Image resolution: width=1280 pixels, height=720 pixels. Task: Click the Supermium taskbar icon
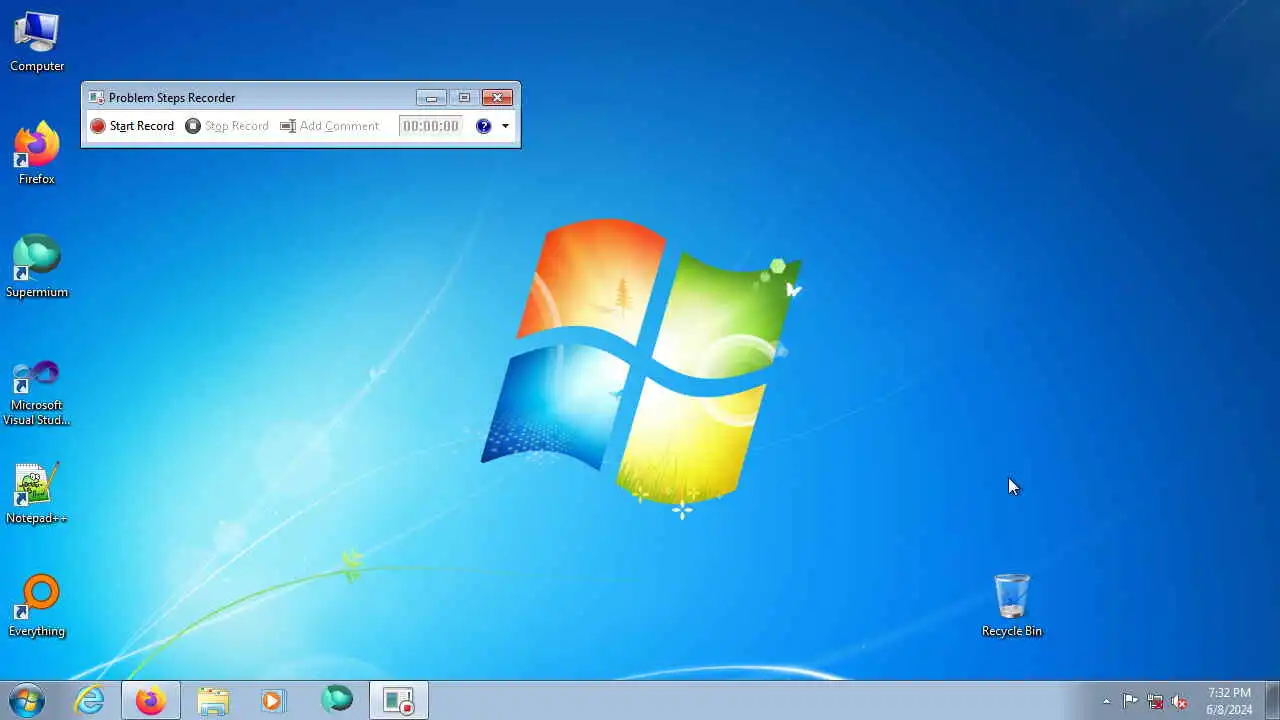click(x=337, y=701)
